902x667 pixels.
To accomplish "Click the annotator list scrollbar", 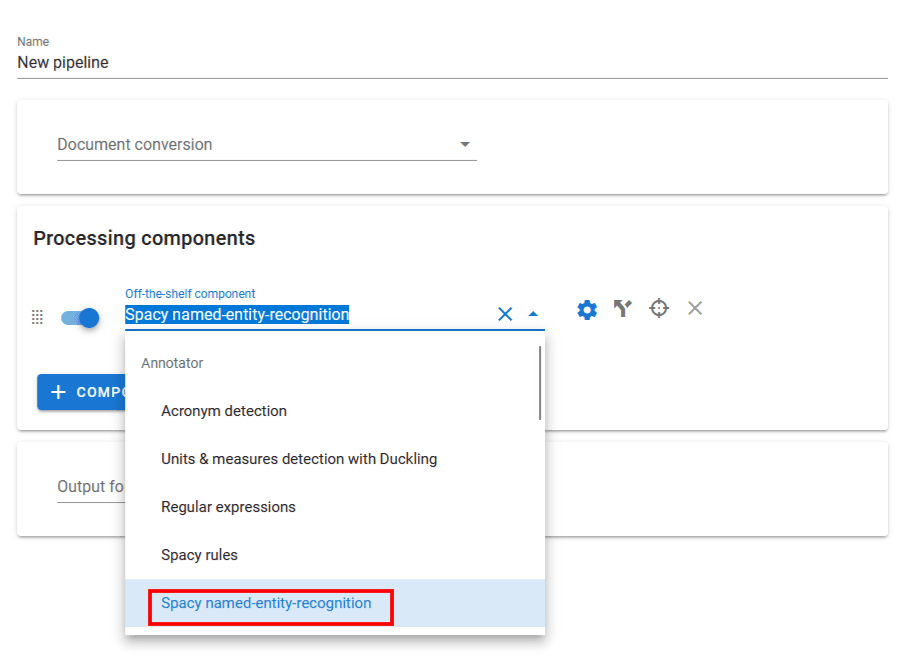I will [x=540, y=383].
